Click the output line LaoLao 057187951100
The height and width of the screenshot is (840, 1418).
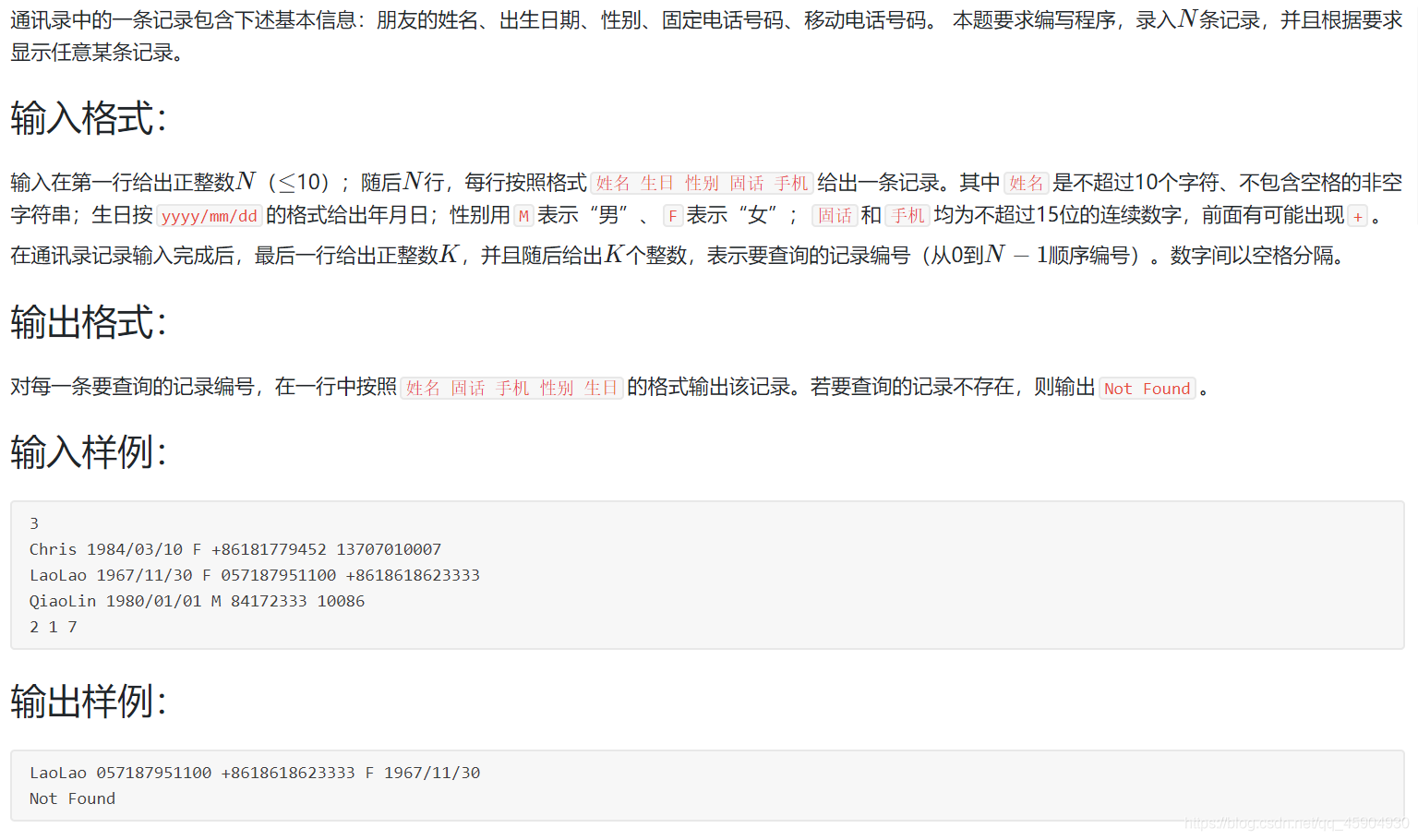[x=255, y=773]
